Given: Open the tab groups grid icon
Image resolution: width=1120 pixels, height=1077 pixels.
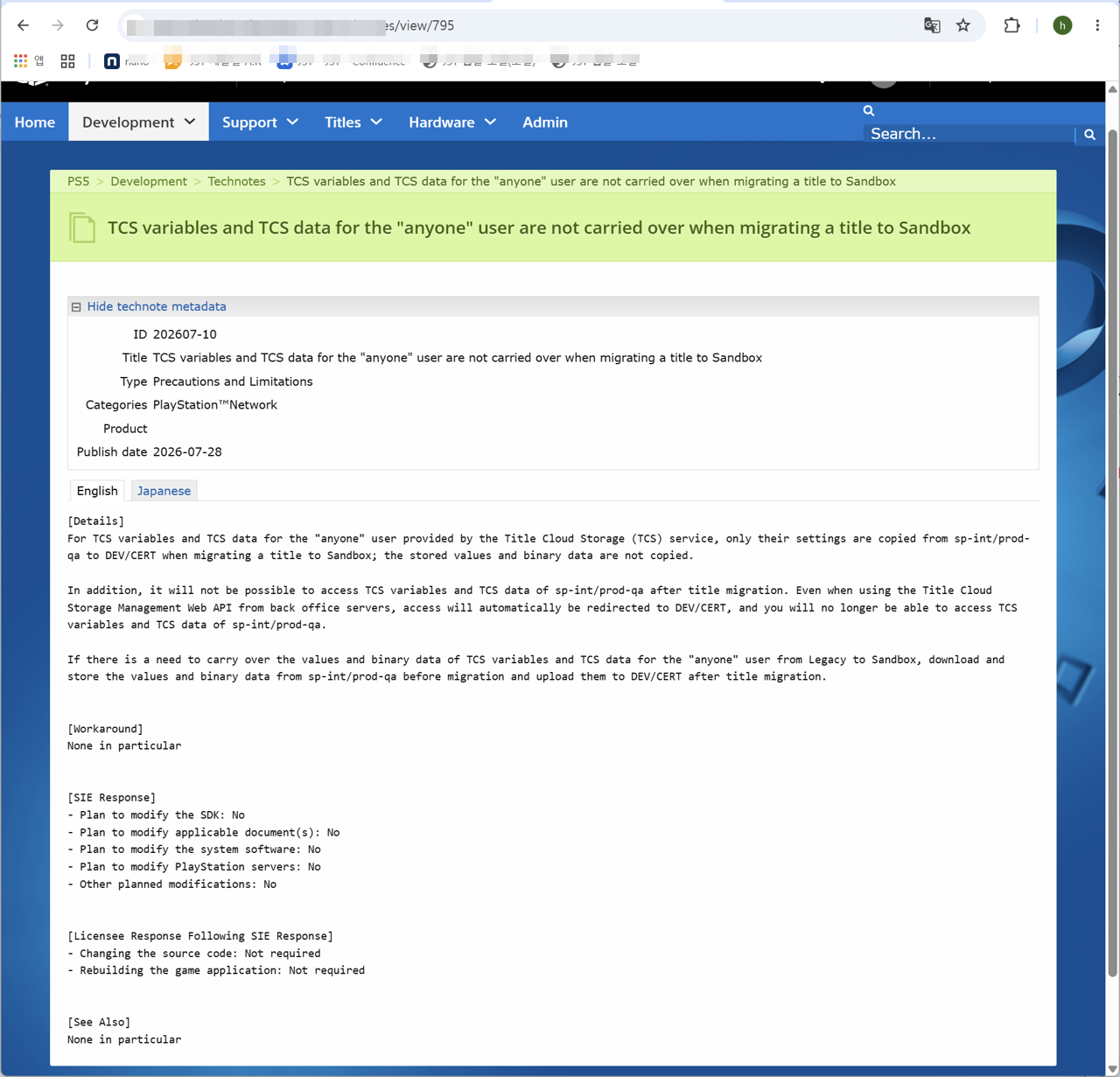Looking at the screenshot, I should point(67,60).
